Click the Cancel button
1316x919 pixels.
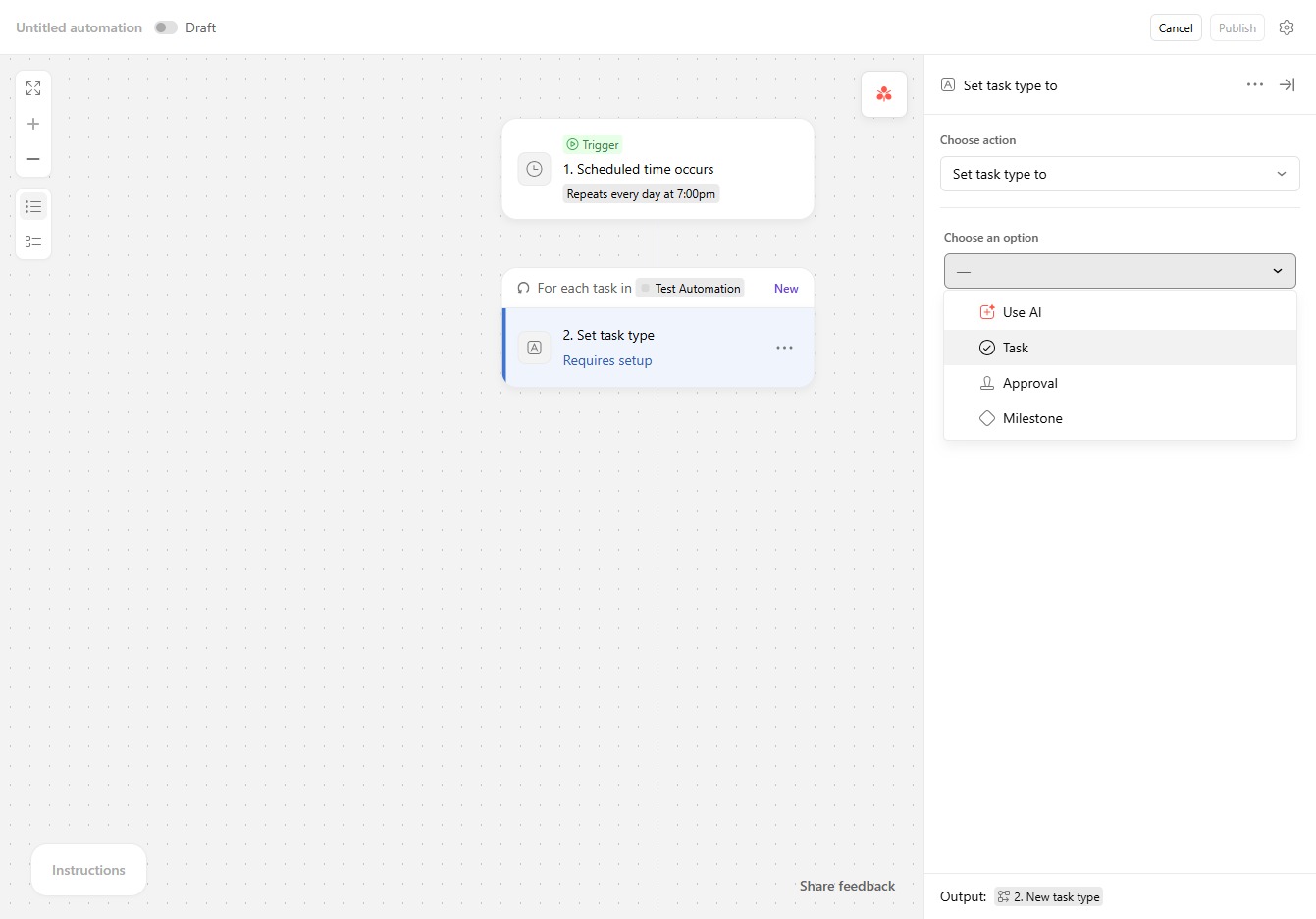(x=1176, y=27)
